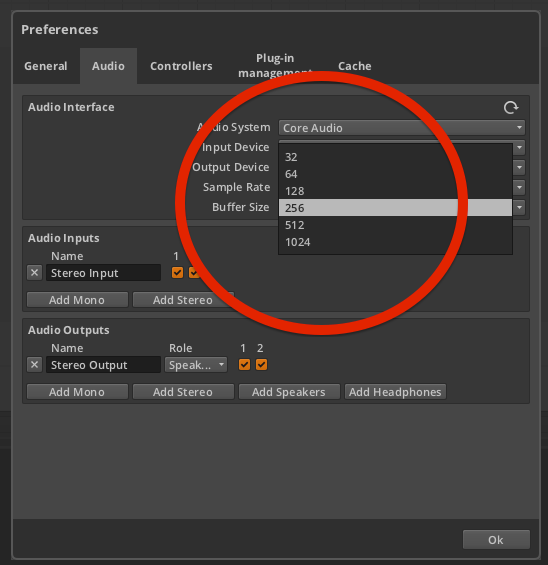The width and height of the screenshot is (548, 565).
Task: Toggle Stereo Output channel 2 checkbox
Action: 261,364
